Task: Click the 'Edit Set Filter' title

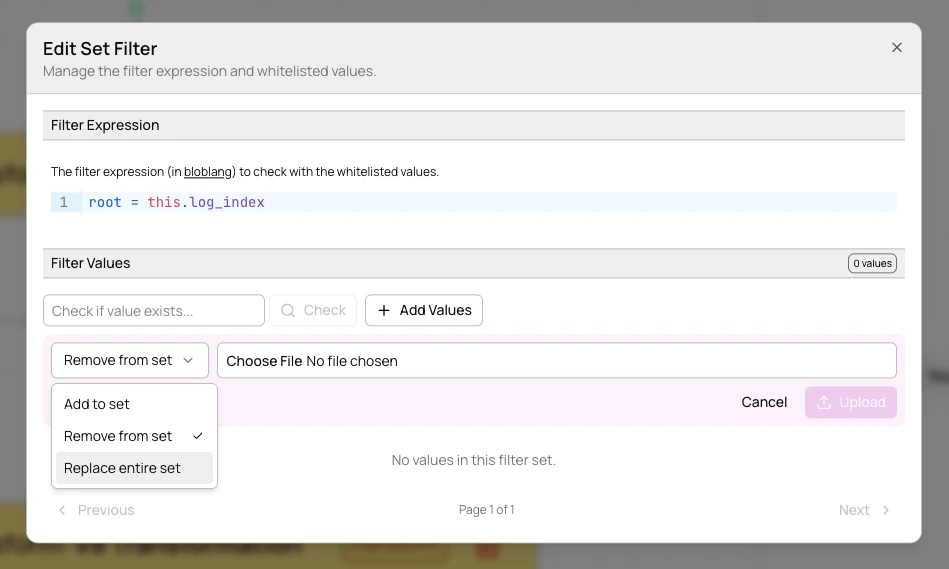Action: [100, 48]
